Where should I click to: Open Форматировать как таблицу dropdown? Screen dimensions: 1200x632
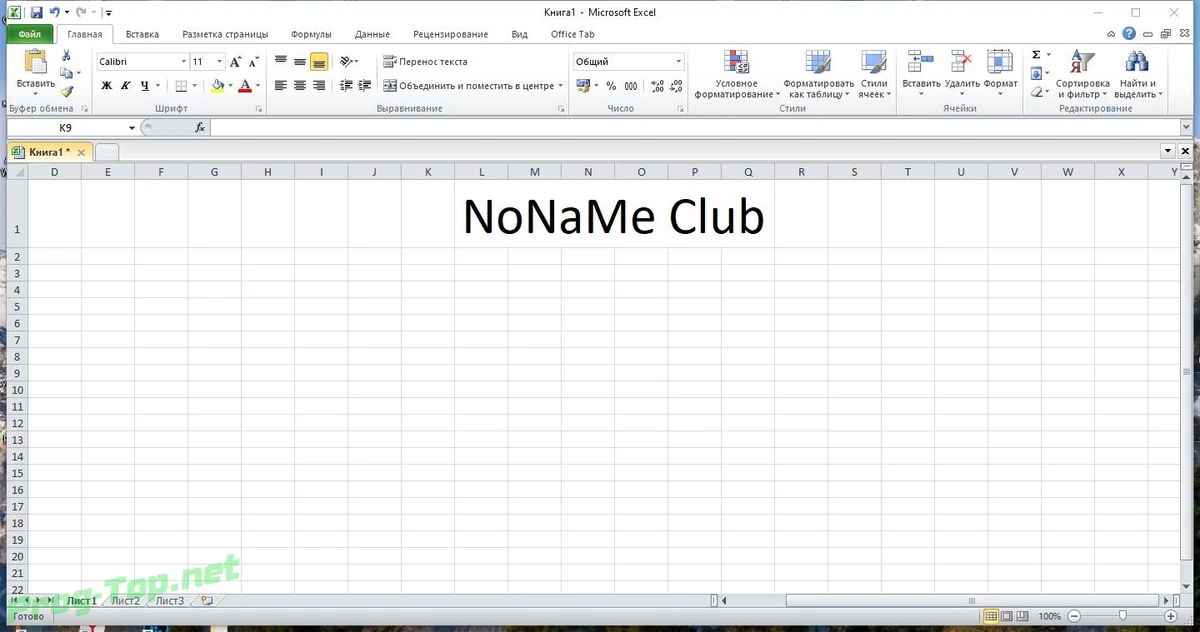pos(819,74)
